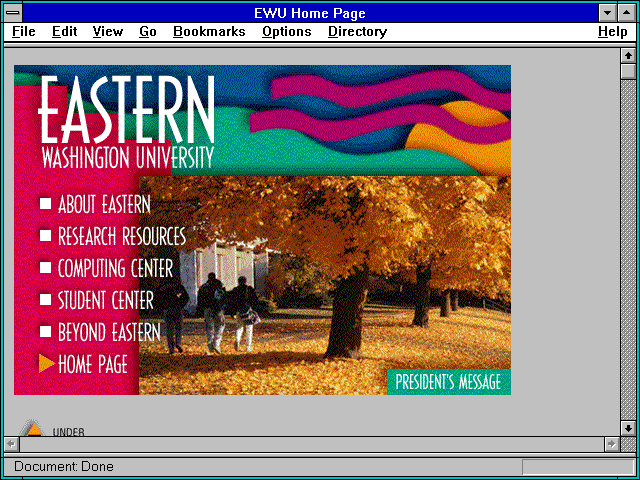Open the Directory menu
Image resolution: width=640 pixels, height=480 pixels.
pos(358,31)
